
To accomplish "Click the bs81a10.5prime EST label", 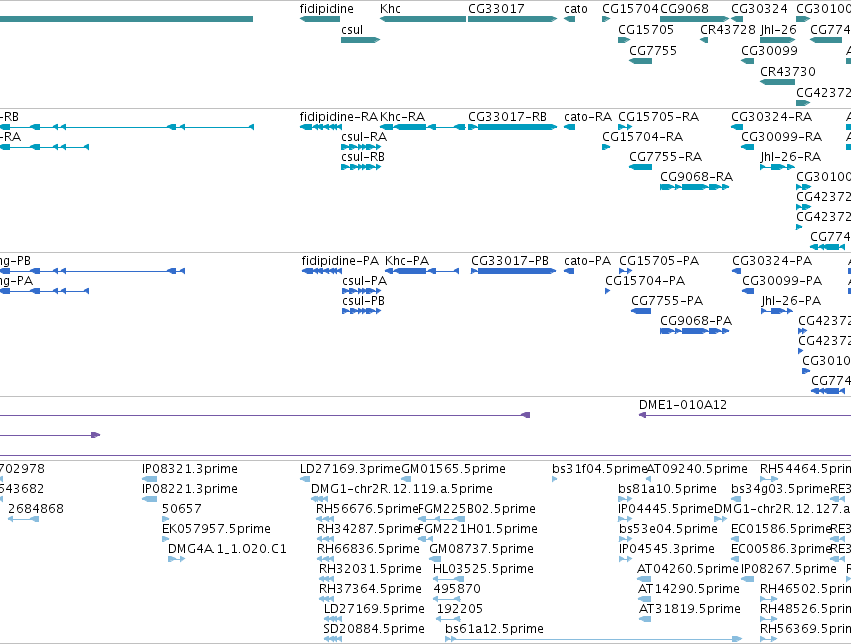I will coord(668,489).
